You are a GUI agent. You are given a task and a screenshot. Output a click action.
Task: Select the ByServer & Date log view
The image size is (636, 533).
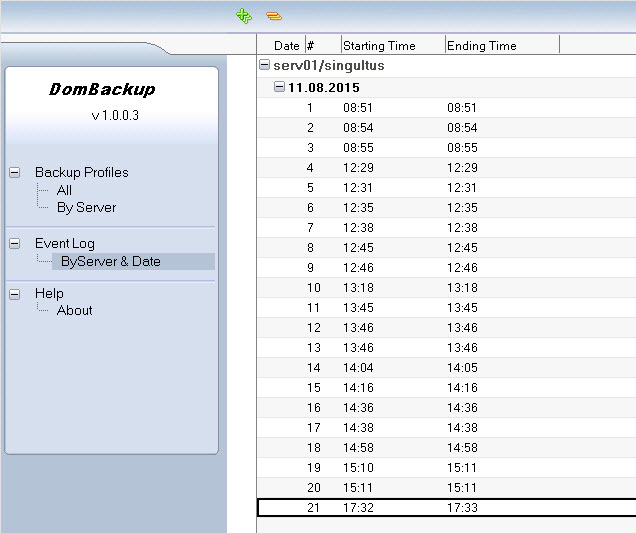coord(110,262)
